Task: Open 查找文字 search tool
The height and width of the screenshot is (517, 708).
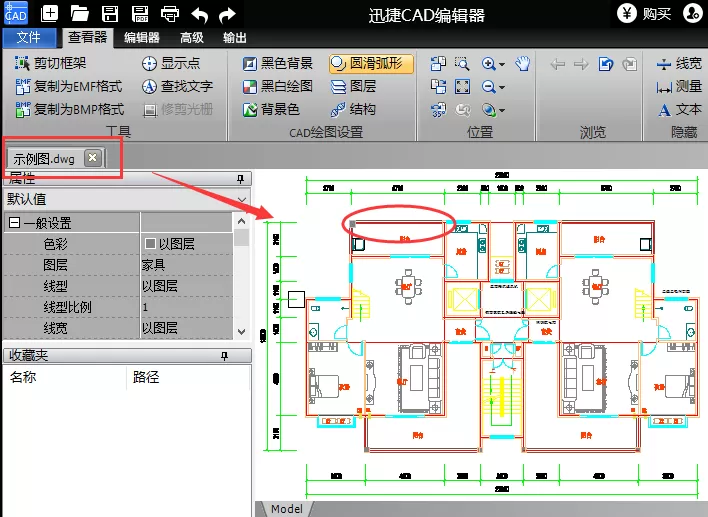Action: click(x=177, y=86)
